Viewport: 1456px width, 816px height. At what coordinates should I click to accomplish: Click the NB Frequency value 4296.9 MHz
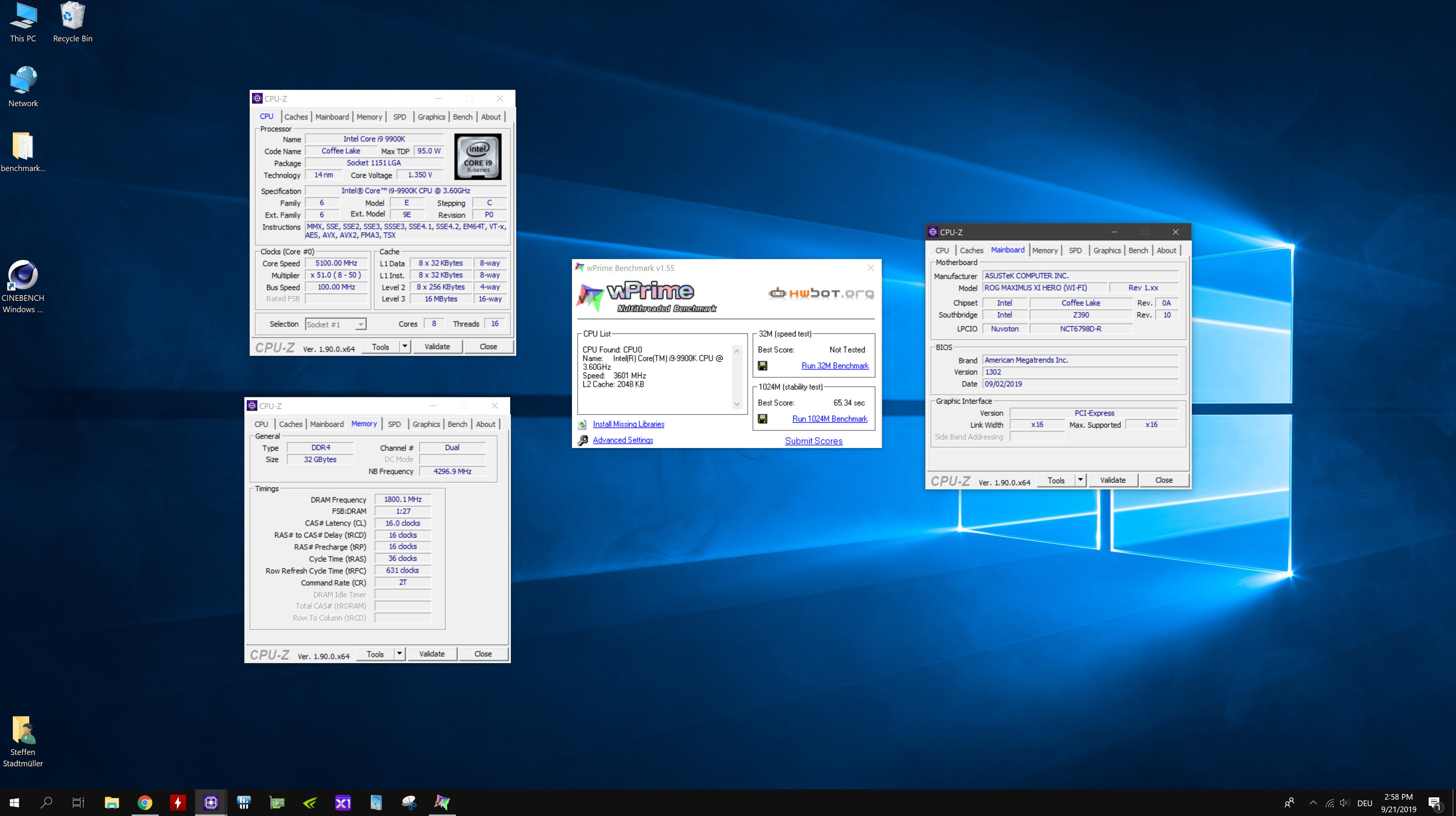[452, 471]
